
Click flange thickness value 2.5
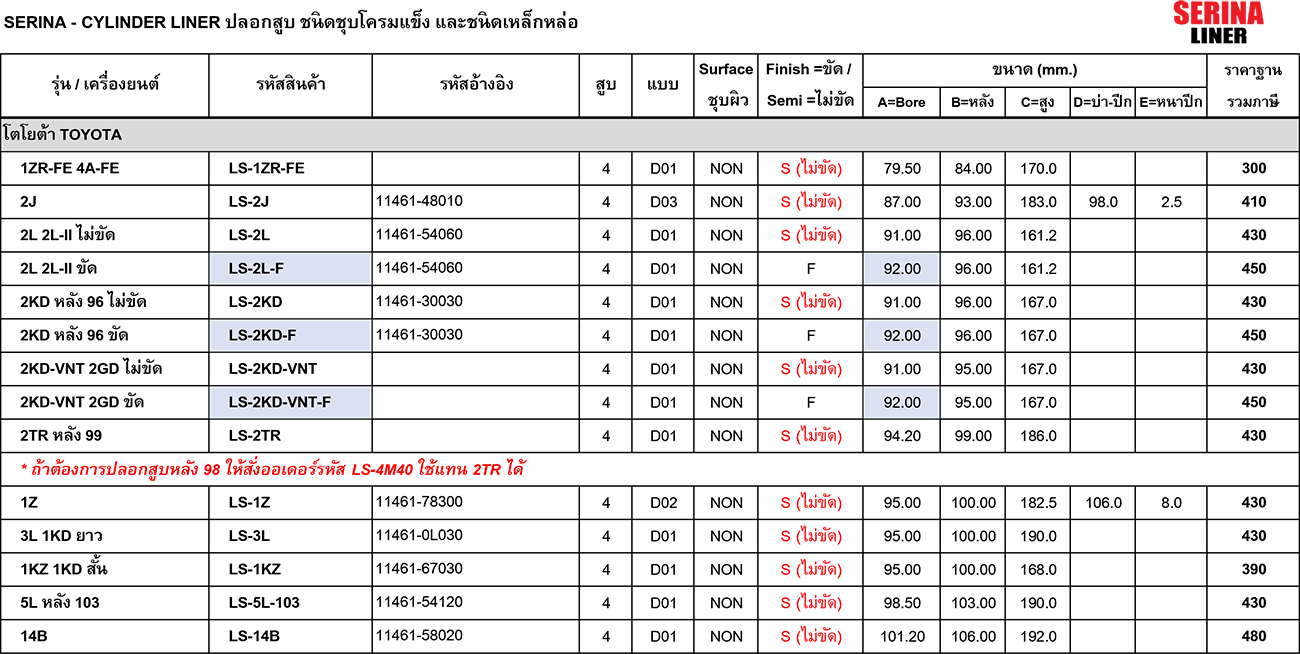[x=1171, y=202]
